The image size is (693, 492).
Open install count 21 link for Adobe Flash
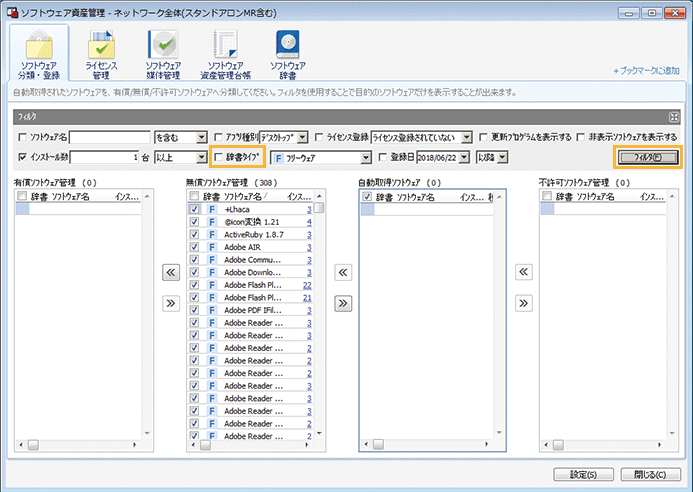(x=307, y=297)
